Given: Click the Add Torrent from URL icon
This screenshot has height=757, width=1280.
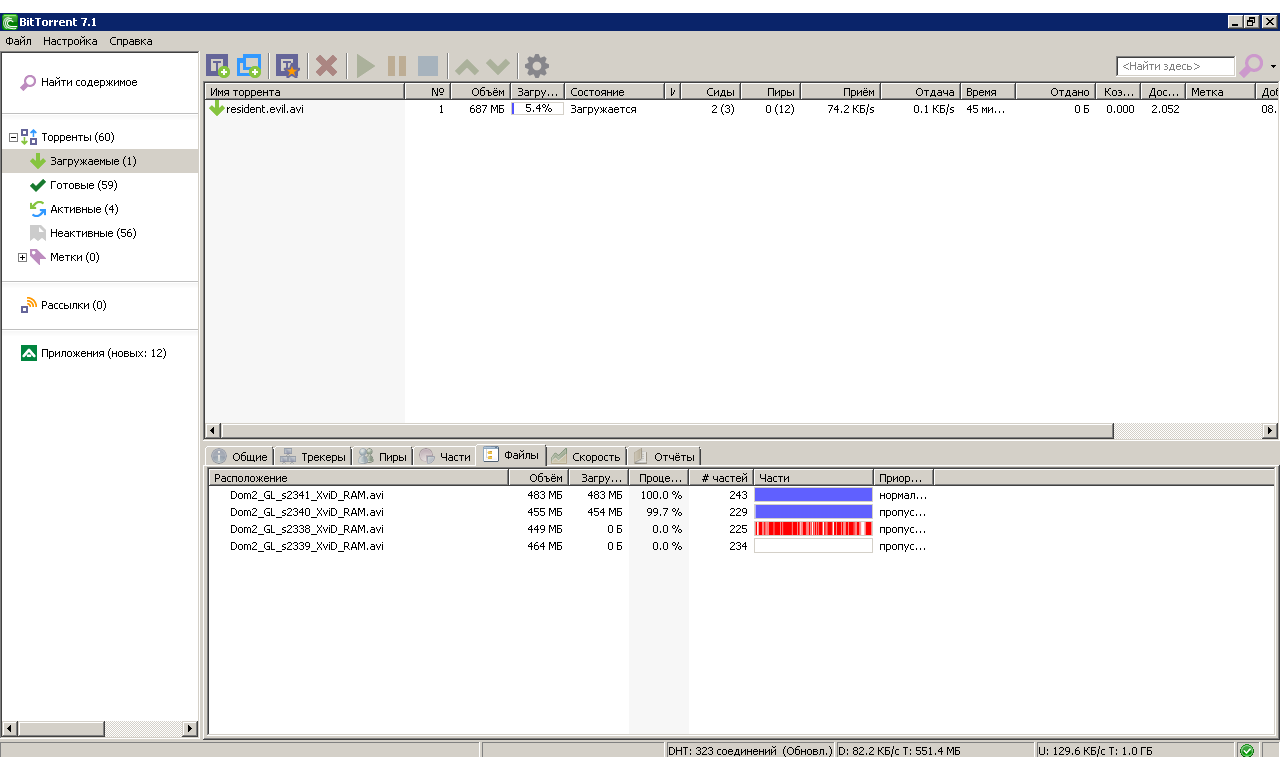Looking at the screenshot, I should coord(249,66).
